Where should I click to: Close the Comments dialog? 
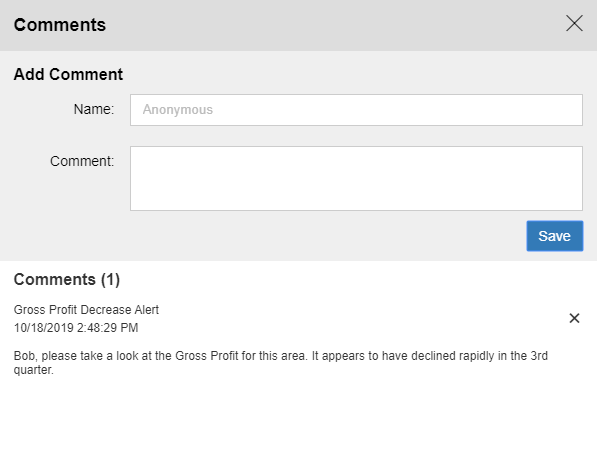tap(574, 24)
